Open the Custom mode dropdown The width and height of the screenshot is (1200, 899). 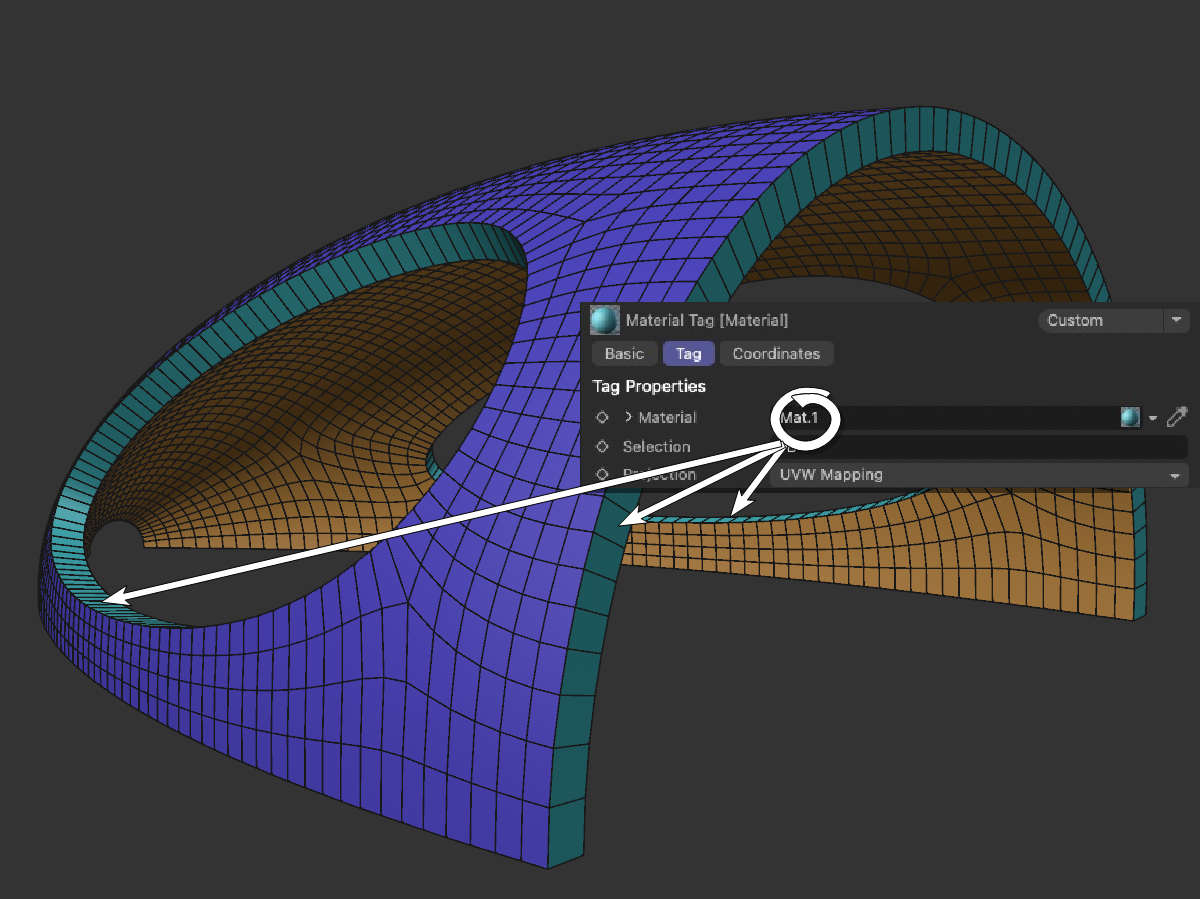pyautogui.click(x=1113, y=321)
